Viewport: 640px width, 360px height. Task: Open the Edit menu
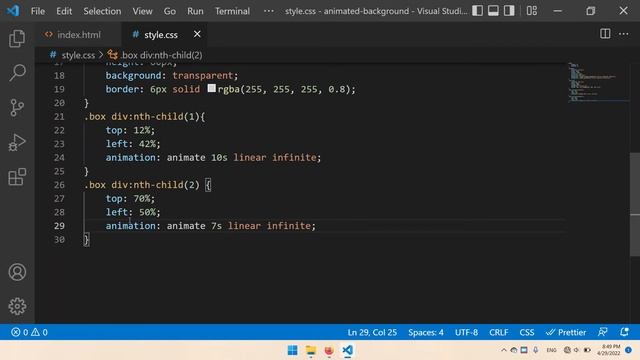[64, 11]
